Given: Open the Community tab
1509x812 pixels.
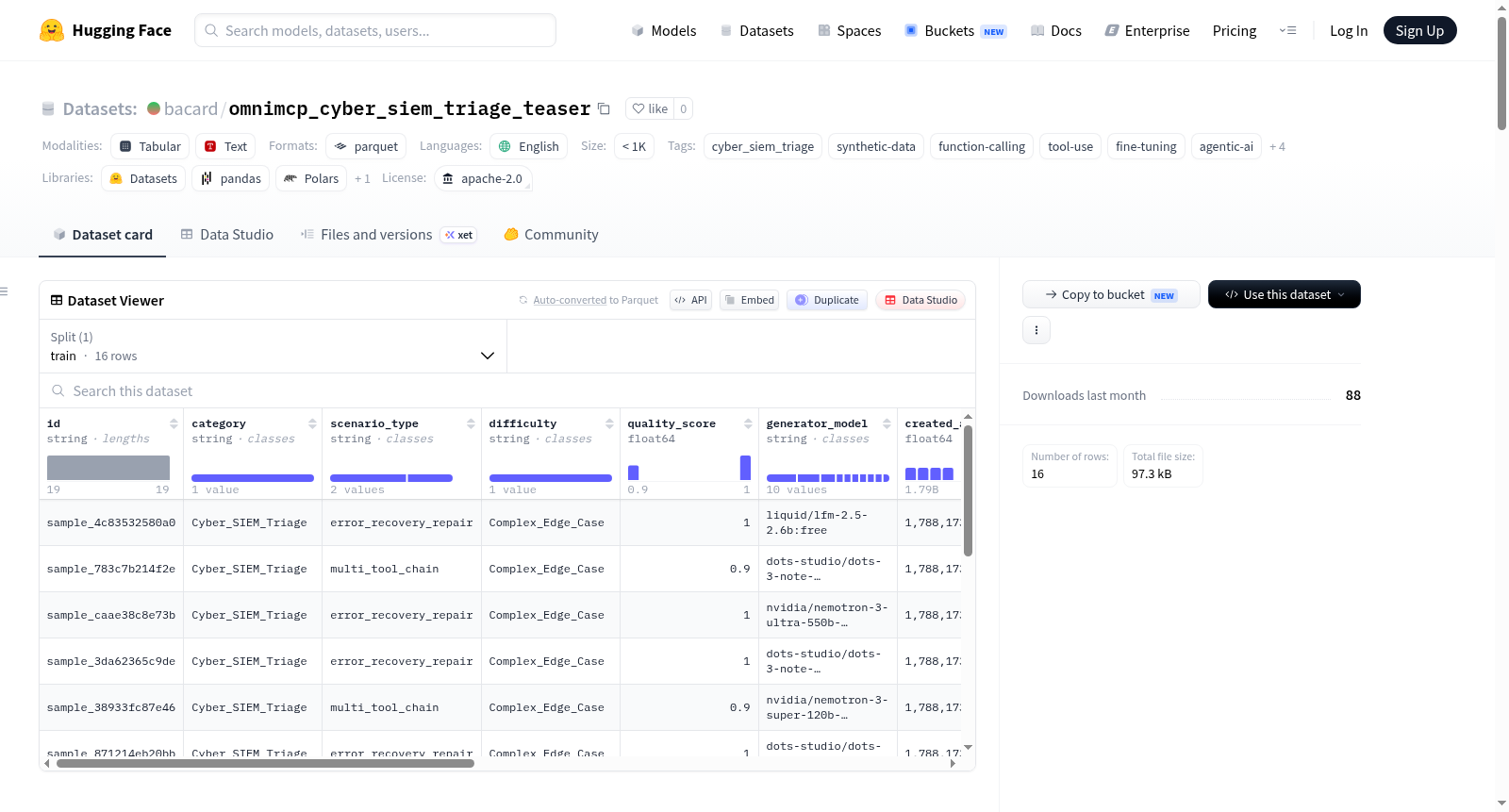Looking at the screenshot, I should 552,235.
